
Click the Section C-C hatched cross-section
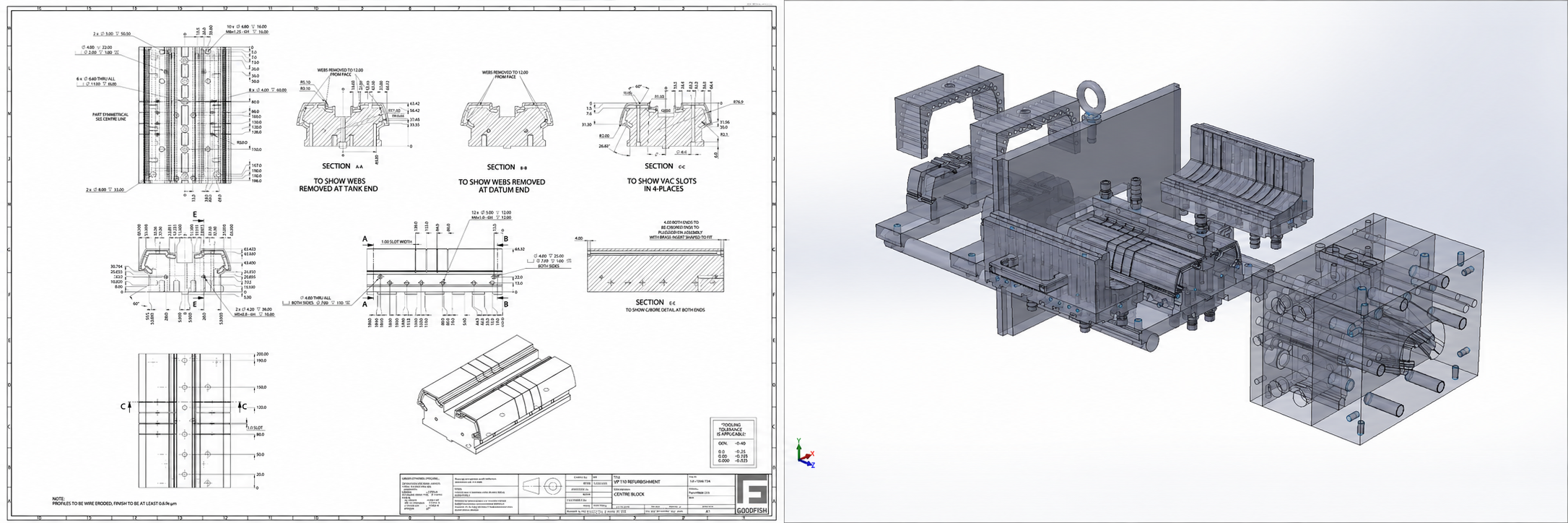(x=664, y=125)
